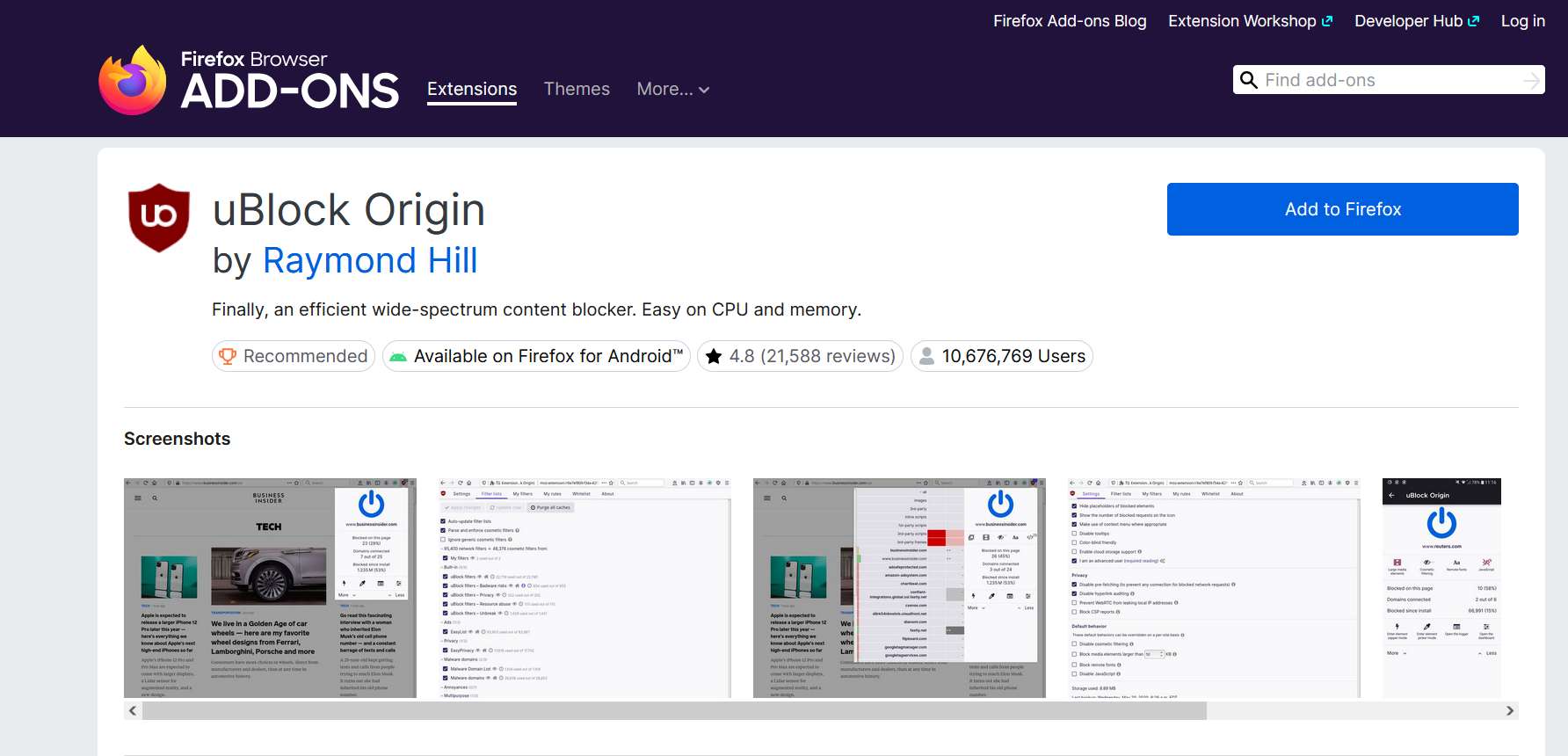This screenshot has width=1568, height=756.
Task: Open the first Business Insider popup screenshot
Action: coord(270,588)
